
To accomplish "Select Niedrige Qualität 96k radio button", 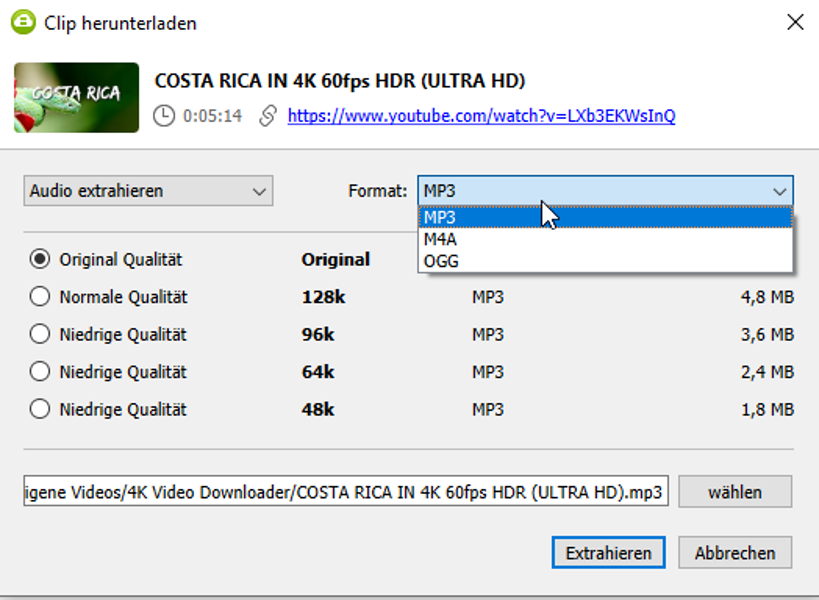I will point(40,334).
